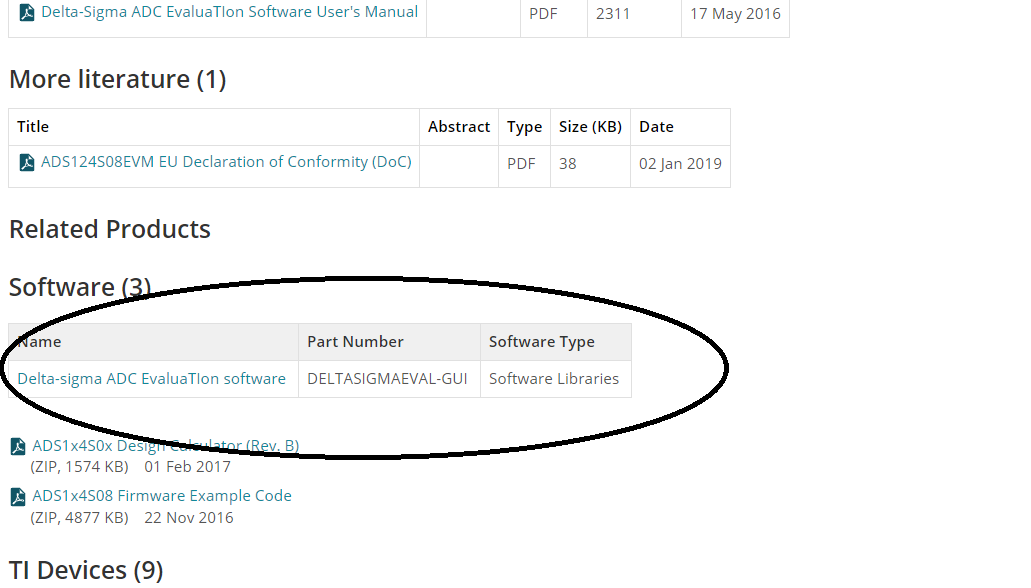Open Delta-sigma ADC EvaluaTIon software link
The width and height of the screenshot is (1031, 588).
[x=151, y=379]
